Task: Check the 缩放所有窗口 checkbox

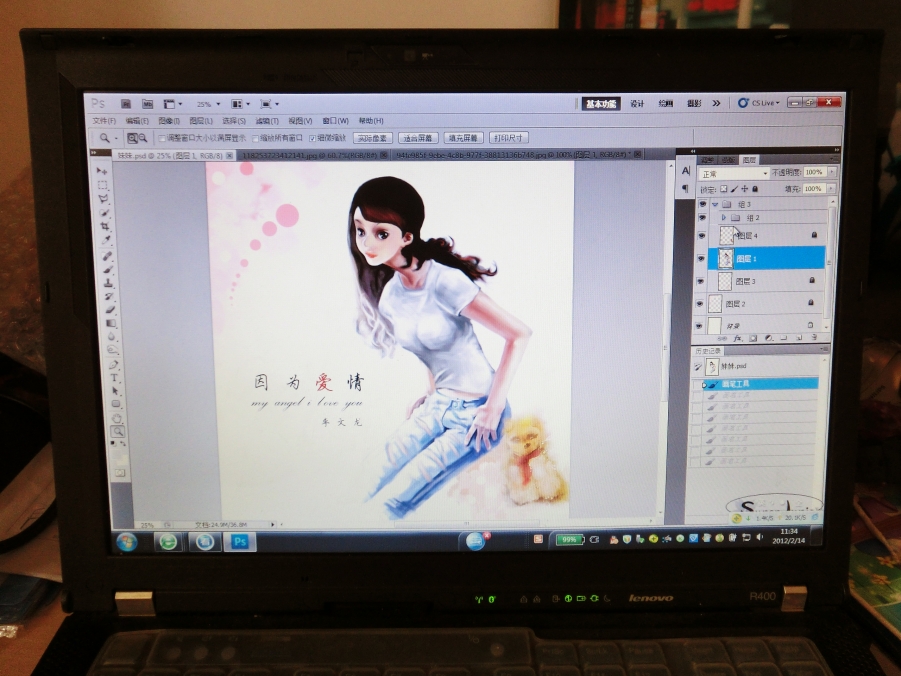Action: (x=254, y=139)
